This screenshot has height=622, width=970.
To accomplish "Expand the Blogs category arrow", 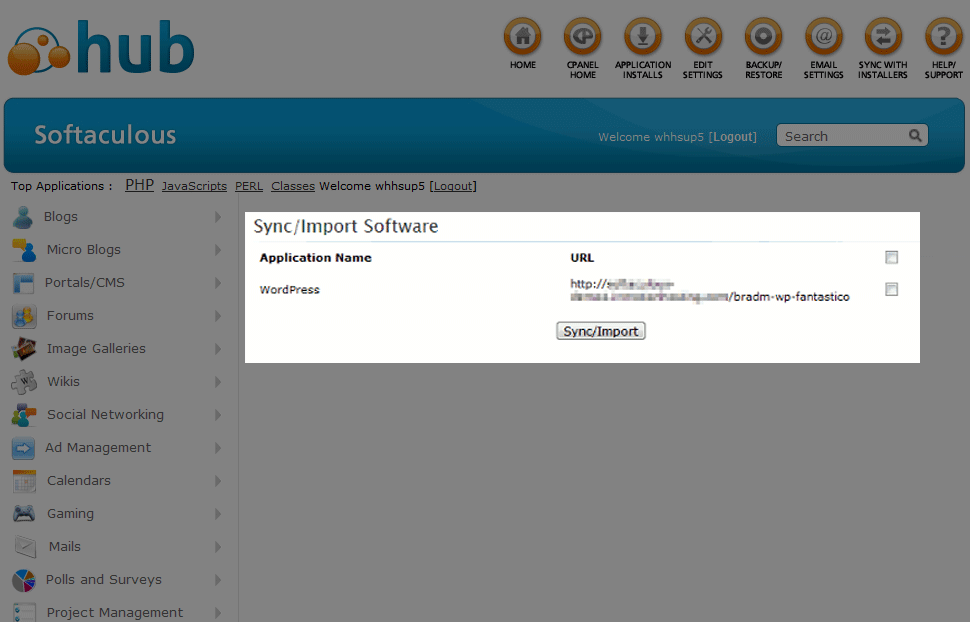I will pos(217,217).
